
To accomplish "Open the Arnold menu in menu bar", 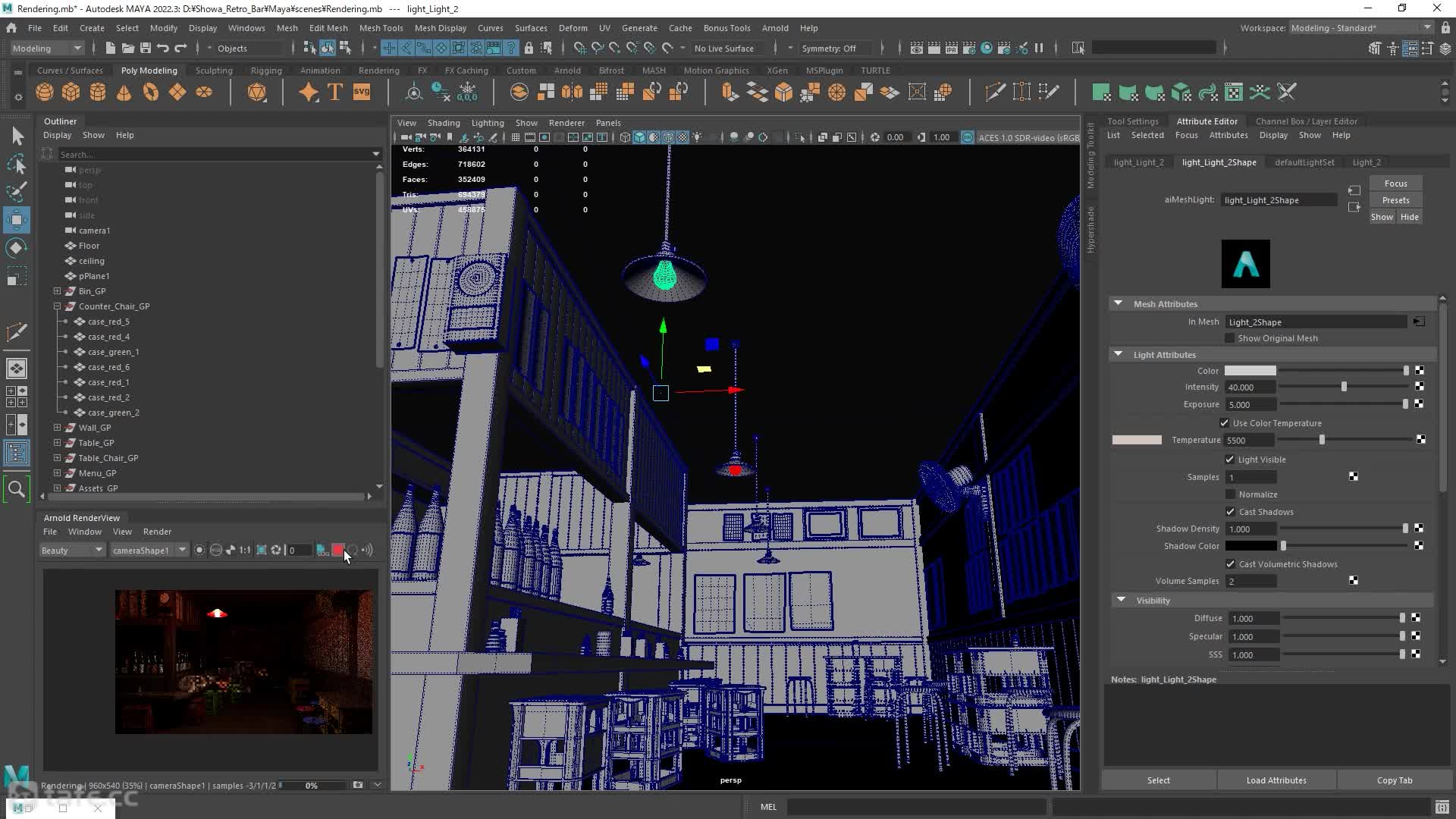I will coord(774,27).
